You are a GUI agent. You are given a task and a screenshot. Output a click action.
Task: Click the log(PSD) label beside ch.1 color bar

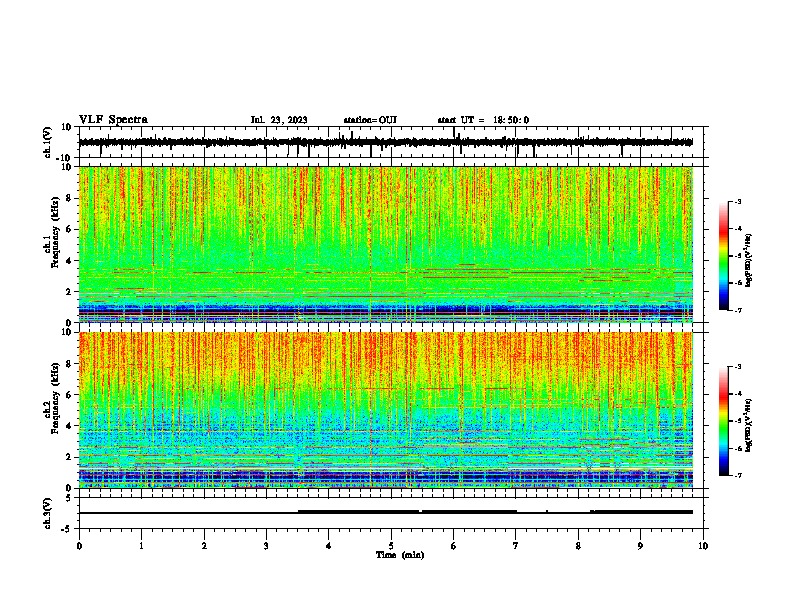pos(748,260)
